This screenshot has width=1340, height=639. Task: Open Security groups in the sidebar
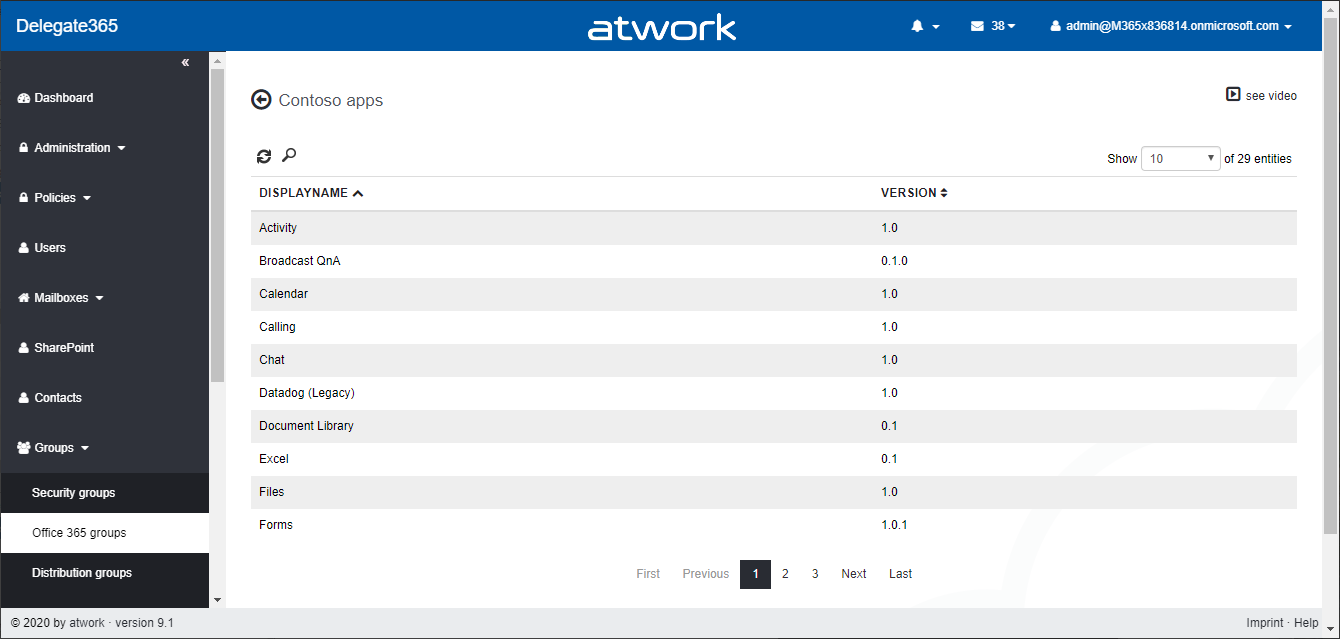(73, 493)
